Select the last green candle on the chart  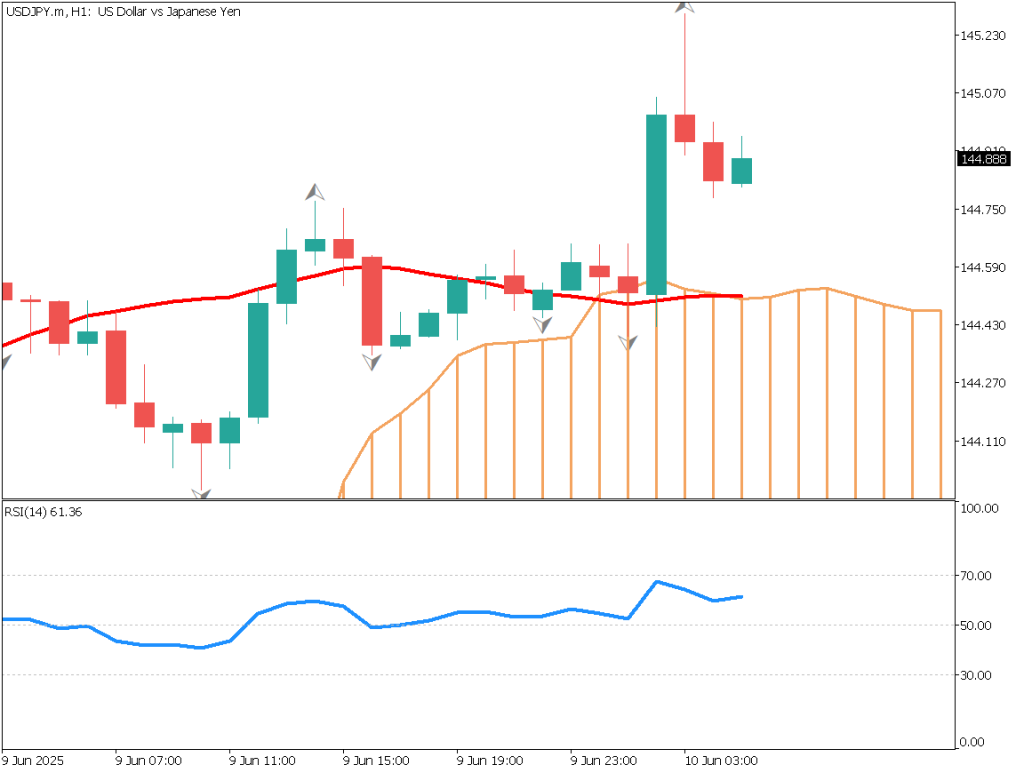coord(741,171)
